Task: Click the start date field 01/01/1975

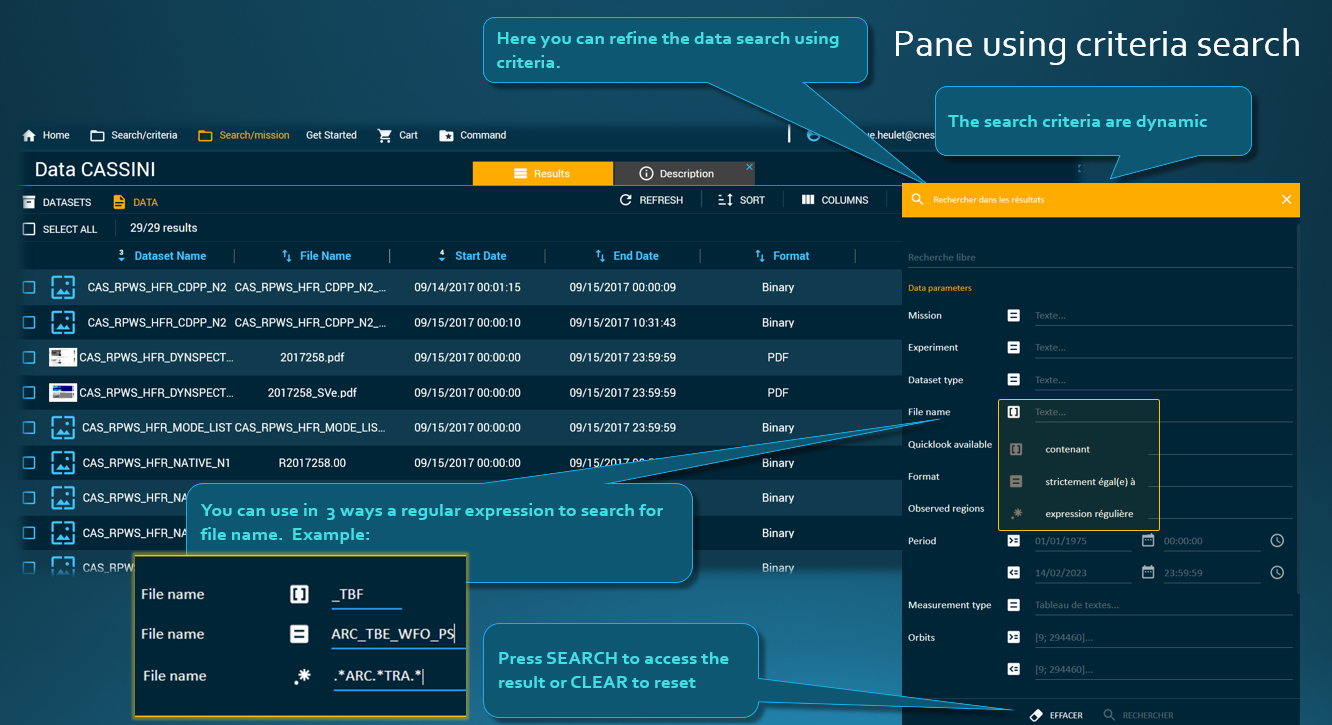Action: point(1081,540)
